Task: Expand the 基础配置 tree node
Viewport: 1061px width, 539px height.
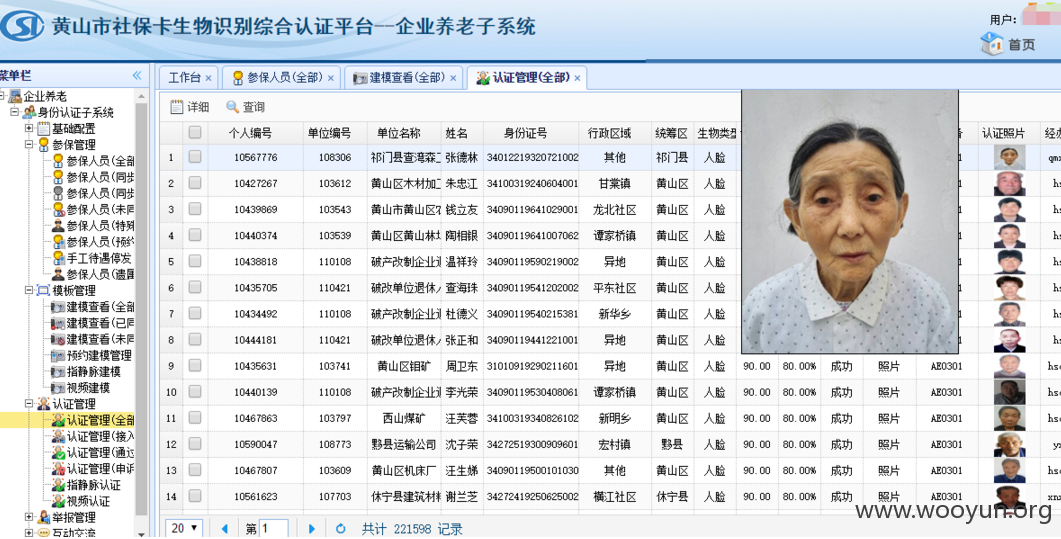Action: point(29,128)
